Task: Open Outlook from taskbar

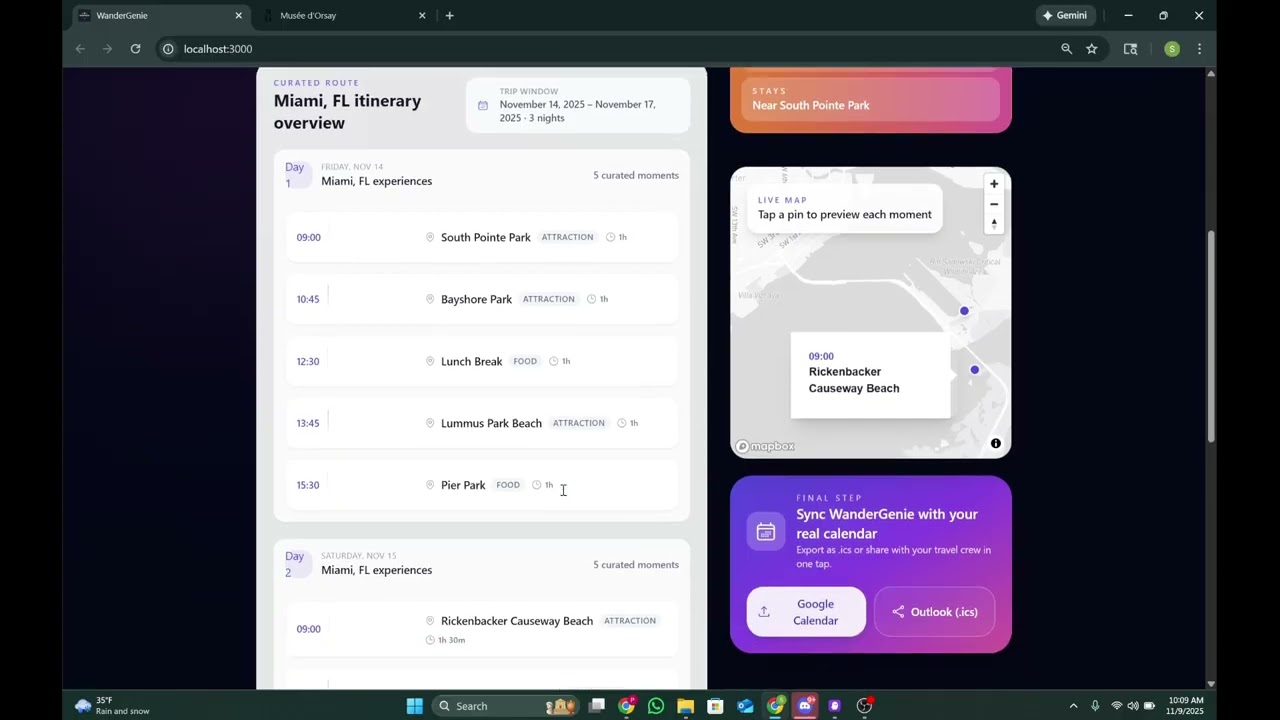Action: coord(745,706)
